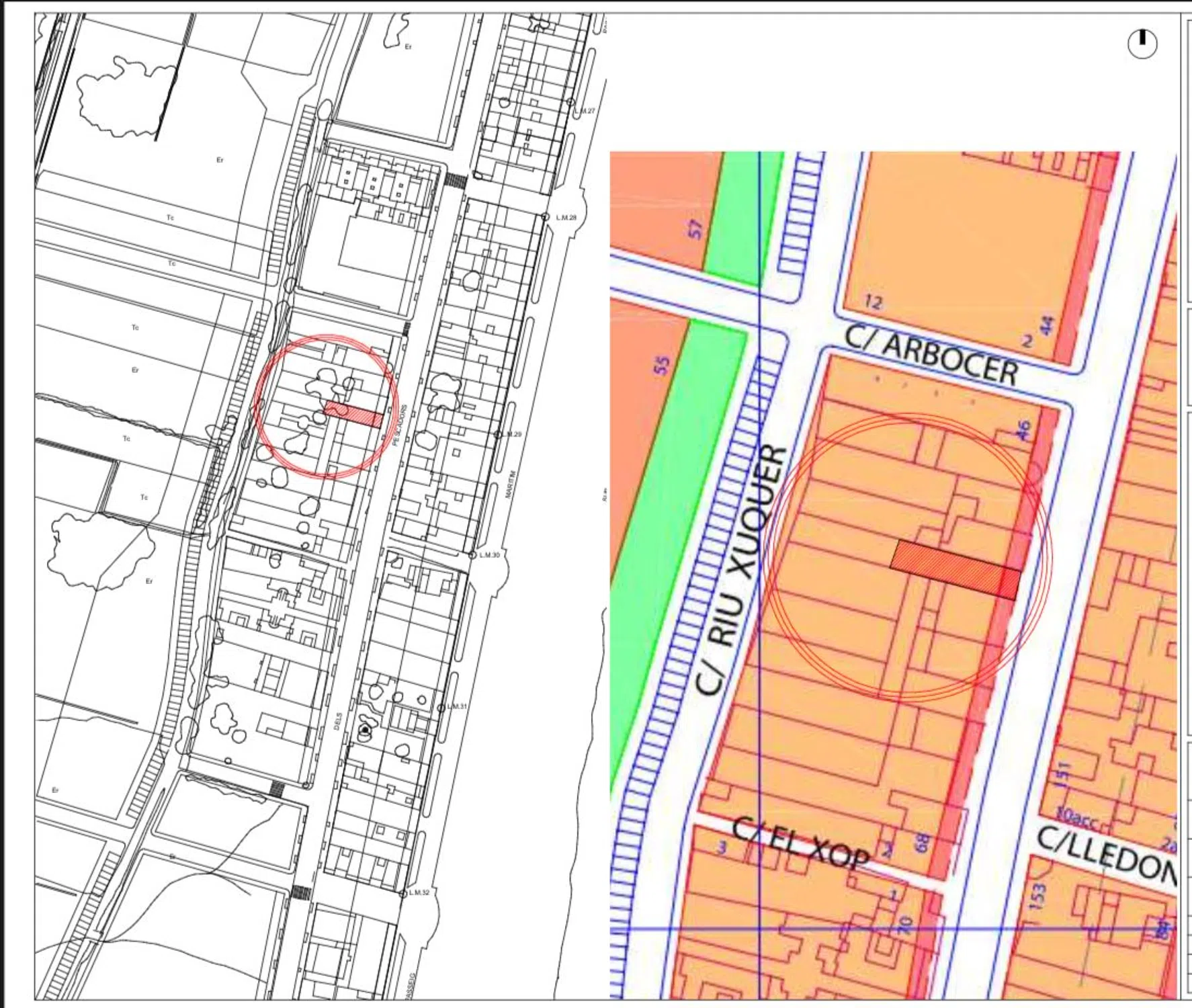This screenshot has height=1008, width=1192.
Task: Click the large cloud-shaped tree outline top left
Action: click(120, 97)
